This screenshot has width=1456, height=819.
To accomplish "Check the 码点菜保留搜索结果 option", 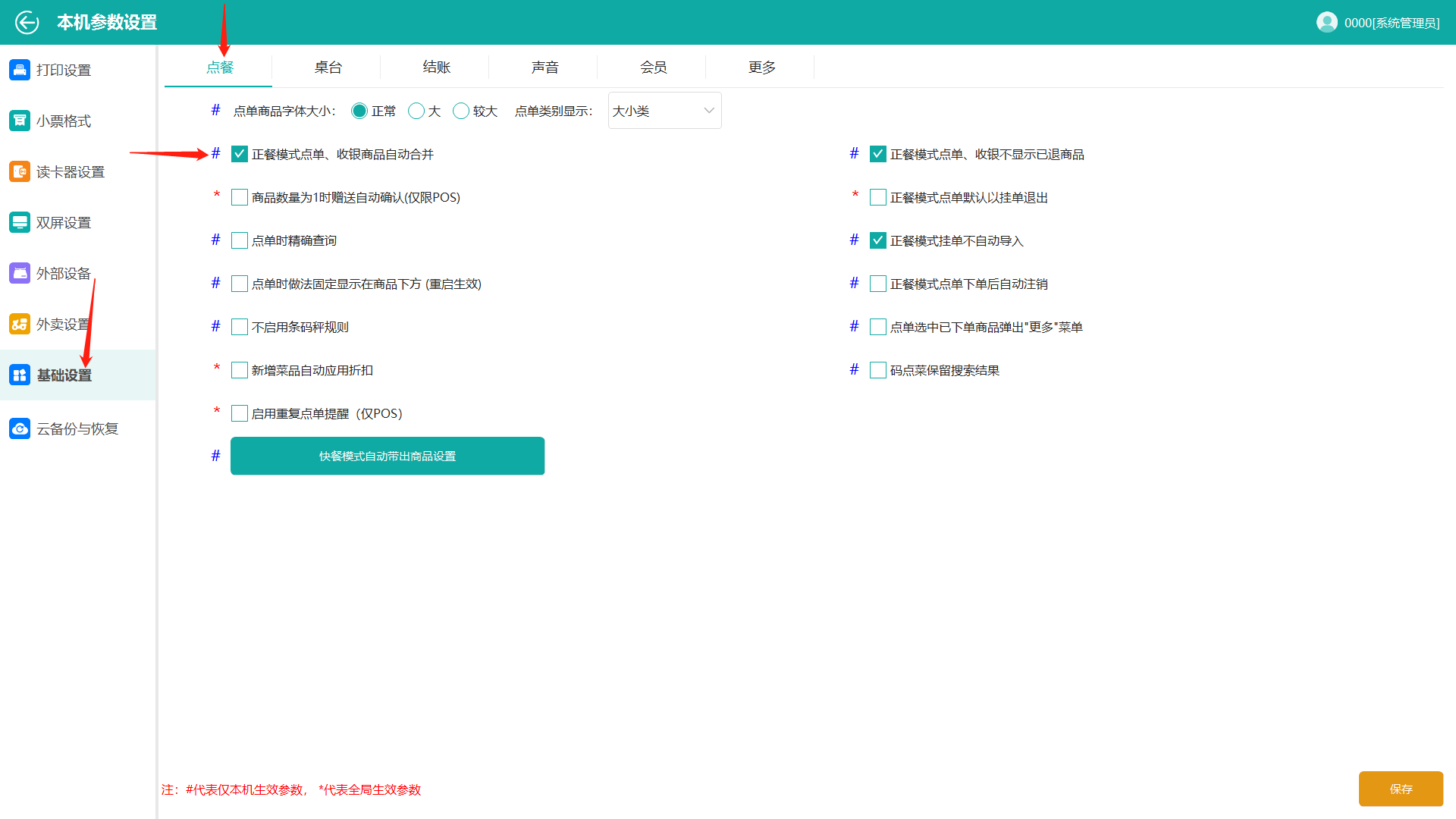I will coord(878,370).
